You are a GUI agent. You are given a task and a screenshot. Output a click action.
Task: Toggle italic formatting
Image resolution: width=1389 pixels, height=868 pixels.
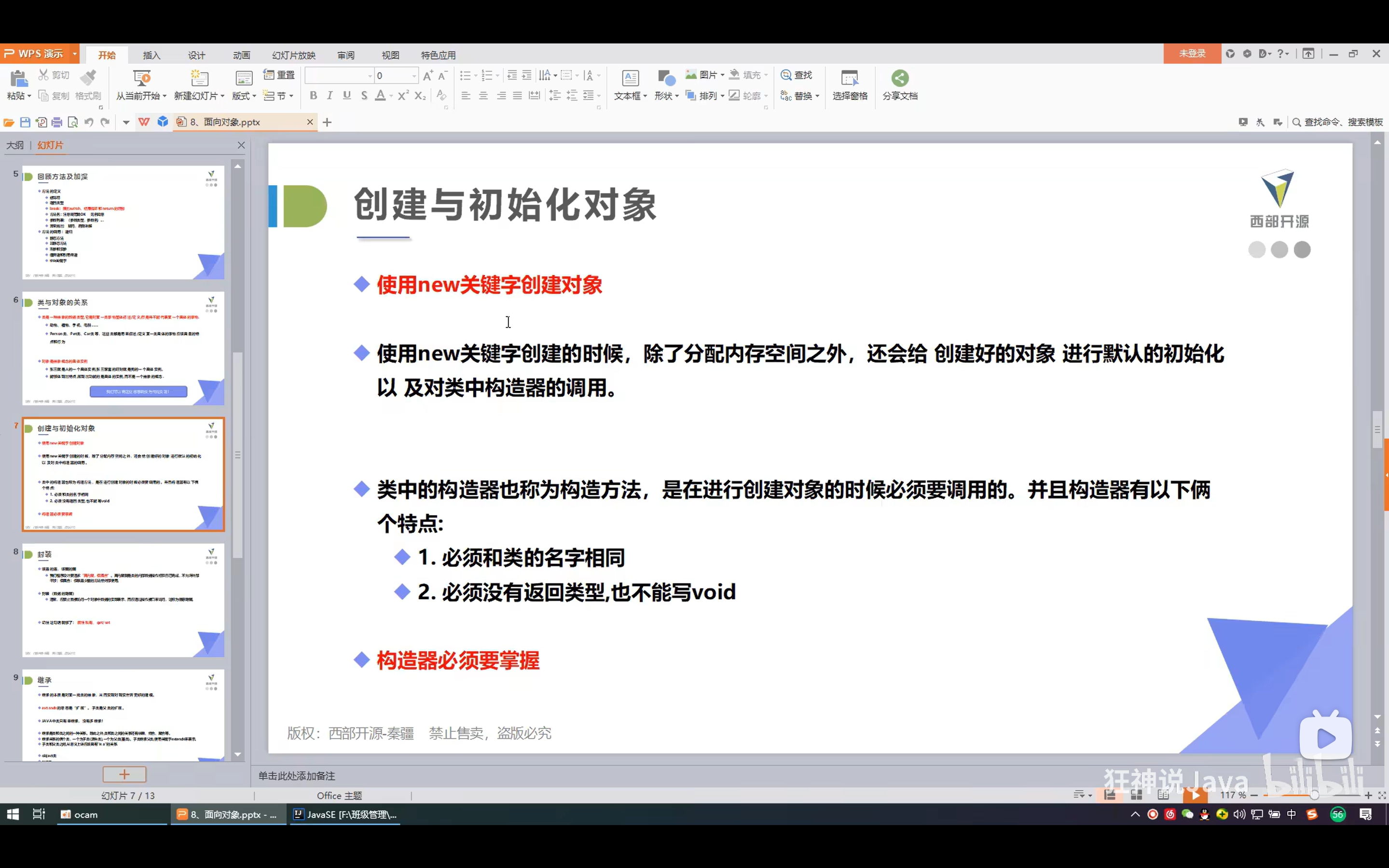point(330,96)
